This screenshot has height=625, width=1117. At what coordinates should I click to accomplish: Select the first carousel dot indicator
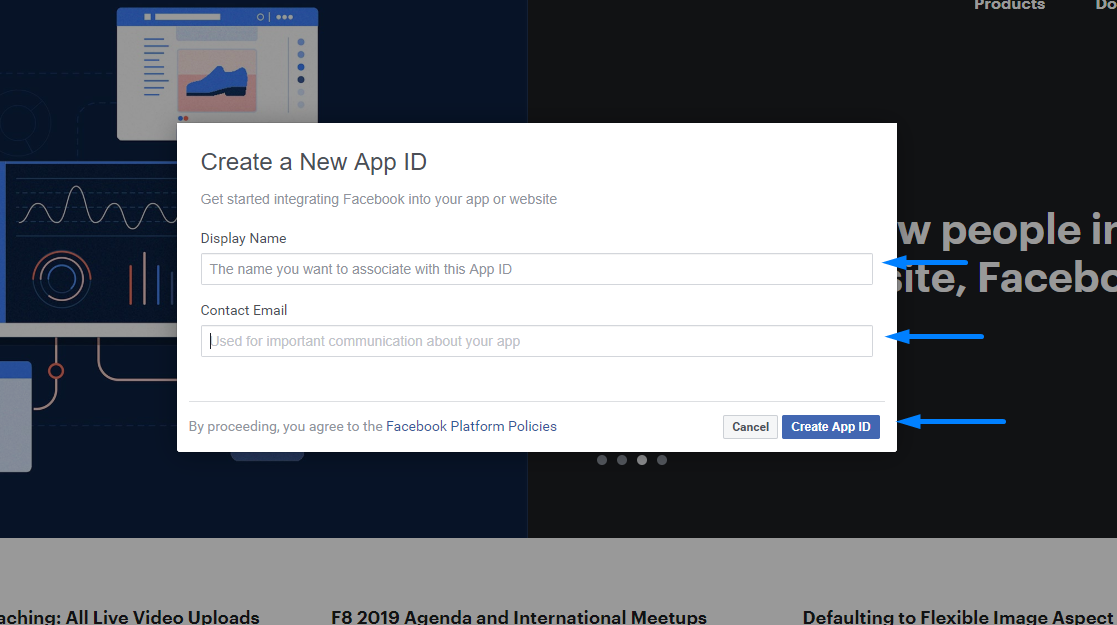[x=602, y=460]
